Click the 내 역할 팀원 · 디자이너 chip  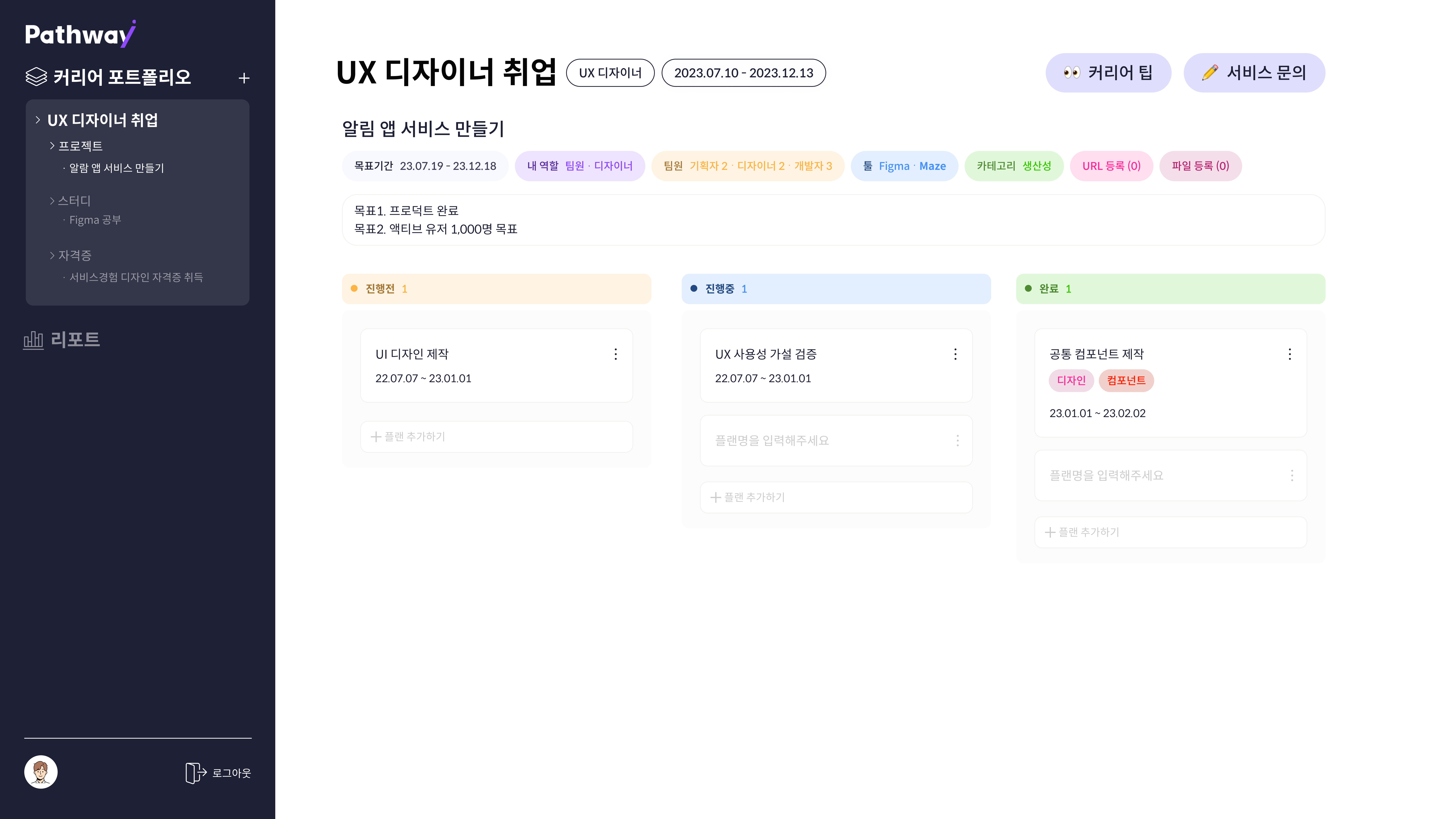580,166
